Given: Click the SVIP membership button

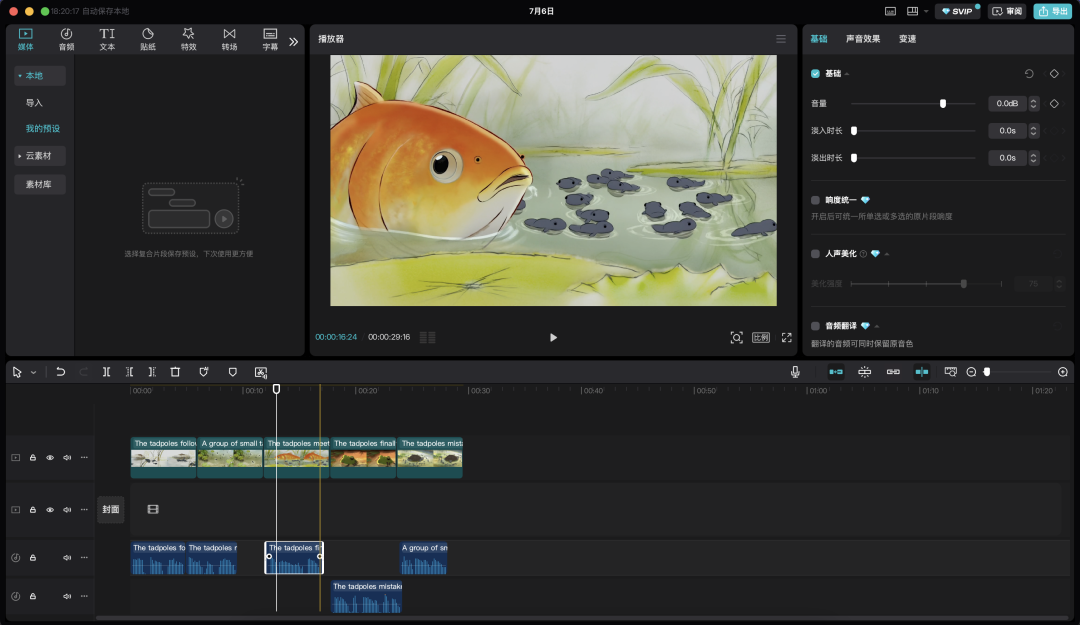Looking at the screenshot, I should (x=957, y=11).
